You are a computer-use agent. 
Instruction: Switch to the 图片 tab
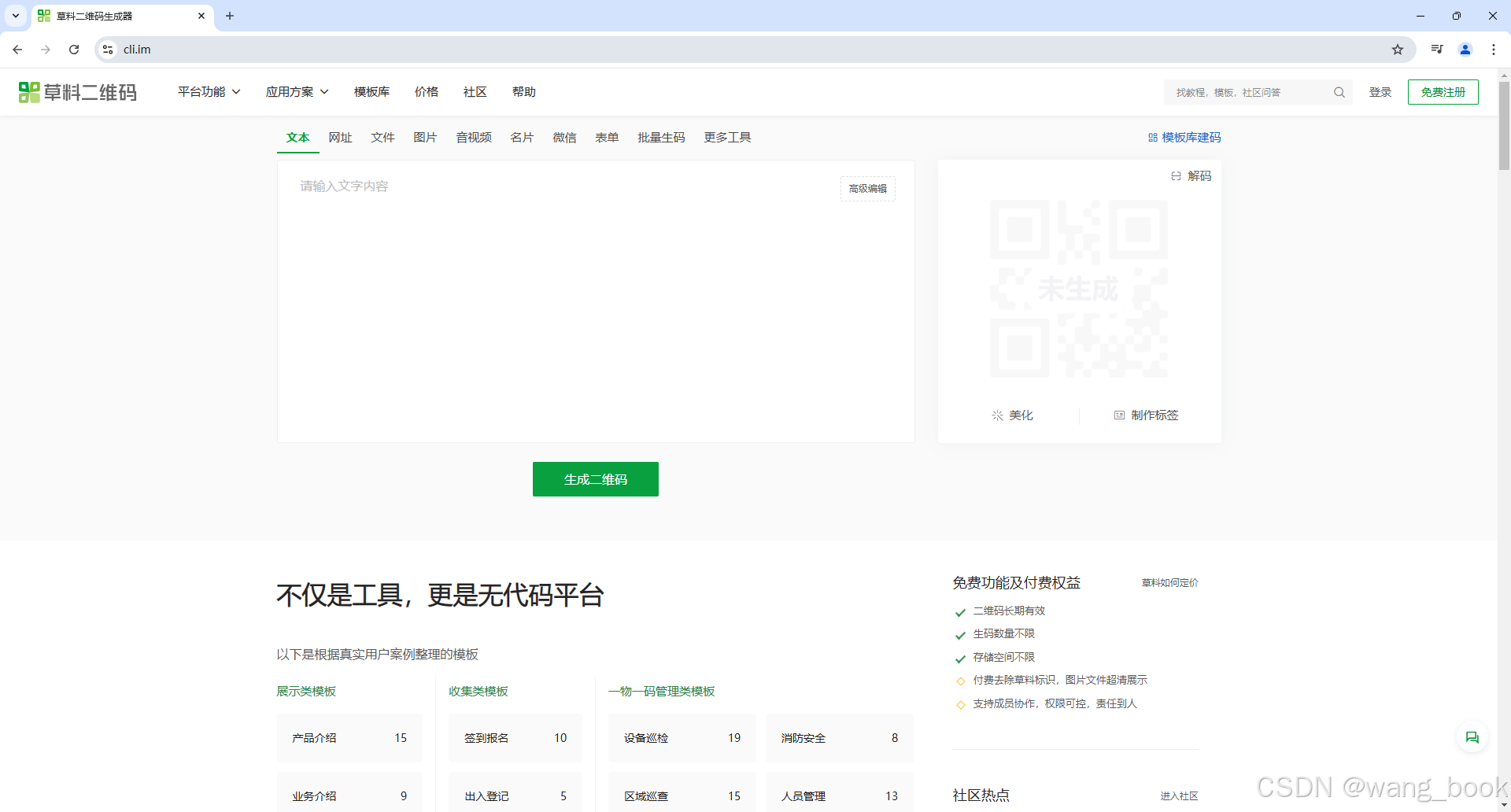tap(426, 138)
